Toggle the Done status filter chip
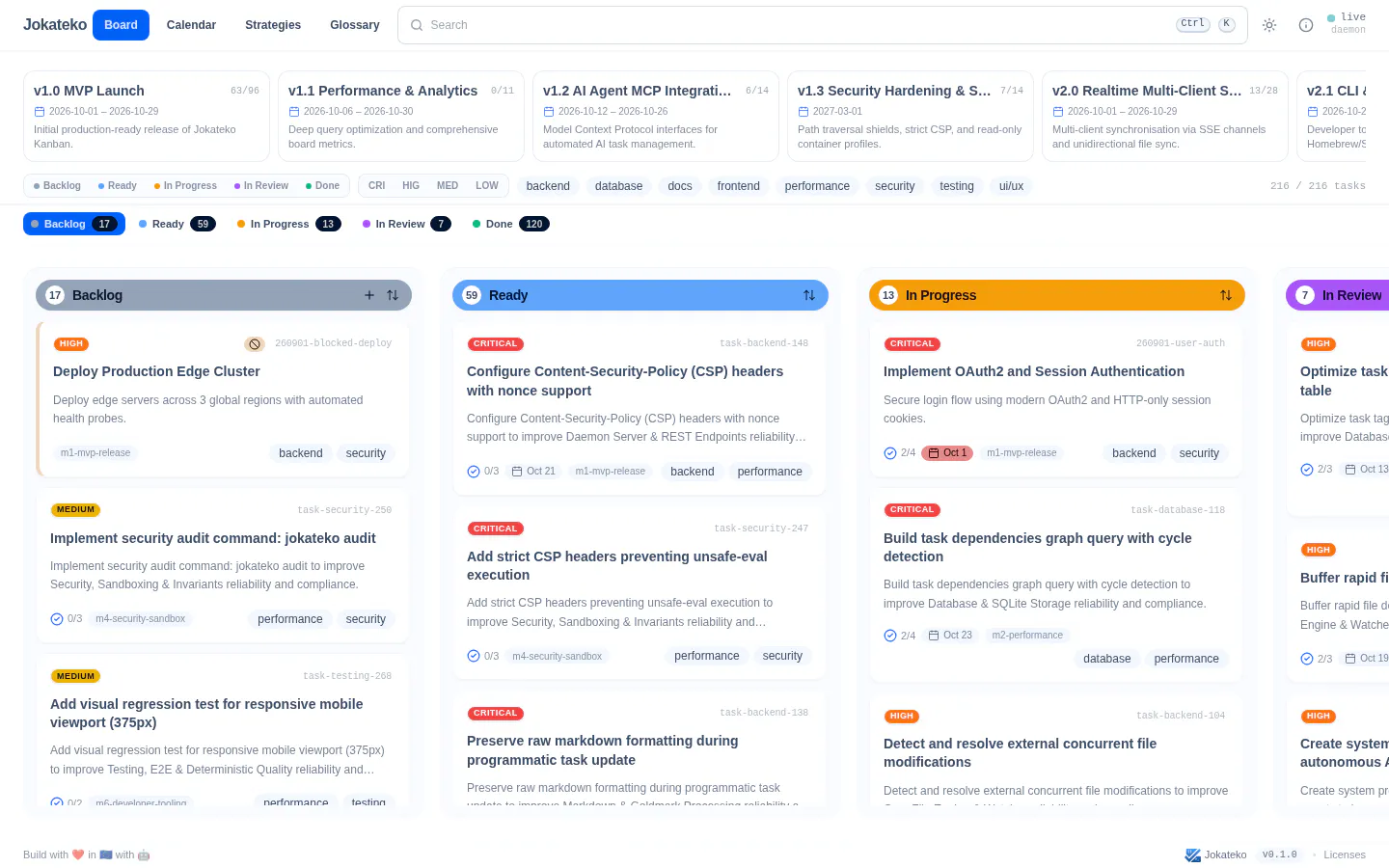 tap(322, 186)
